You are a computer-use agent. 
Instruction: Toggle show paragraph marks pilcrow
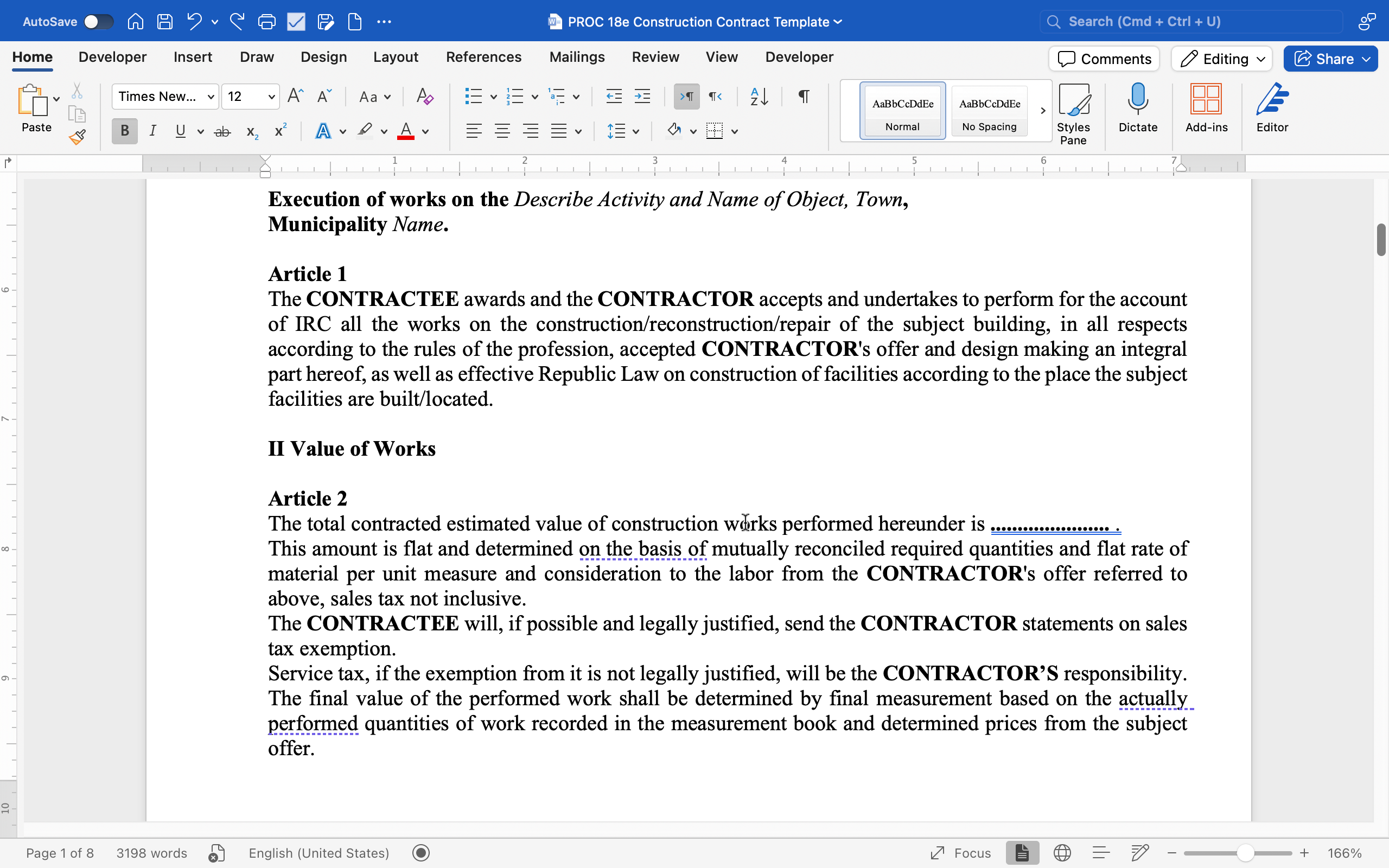pos(804,97)
